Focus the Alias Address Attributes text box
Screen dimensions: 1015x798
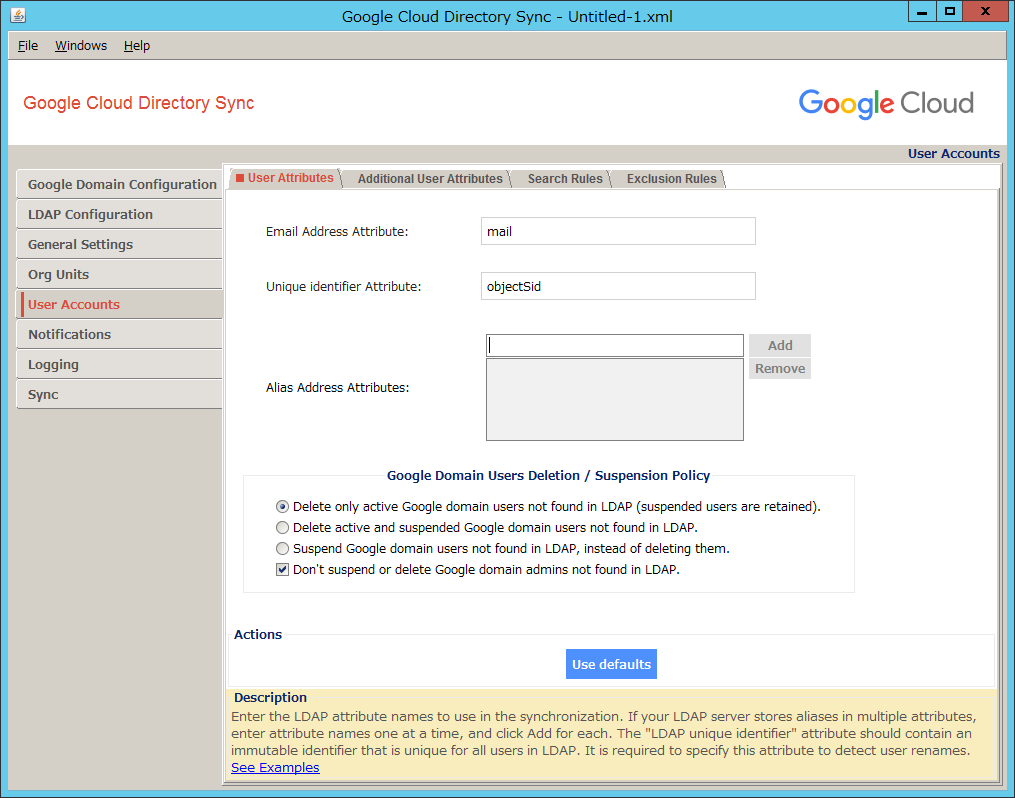tap(614, 346)
